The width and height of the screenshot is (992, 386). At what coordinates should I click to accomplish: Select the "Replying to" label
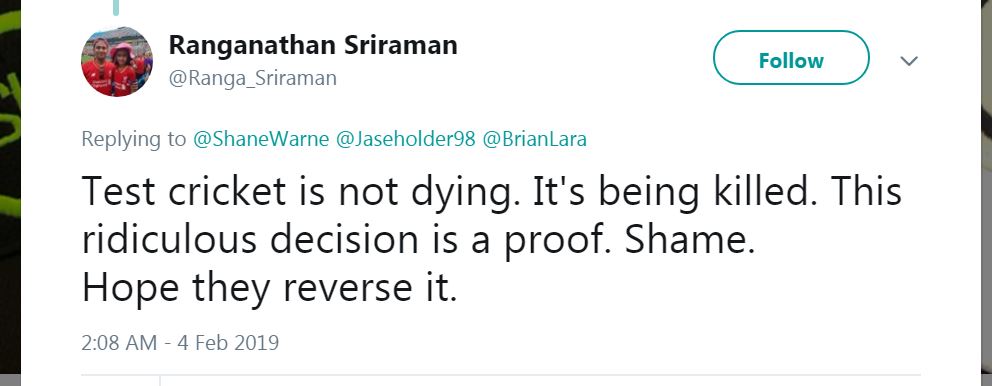tap(133, 139)
